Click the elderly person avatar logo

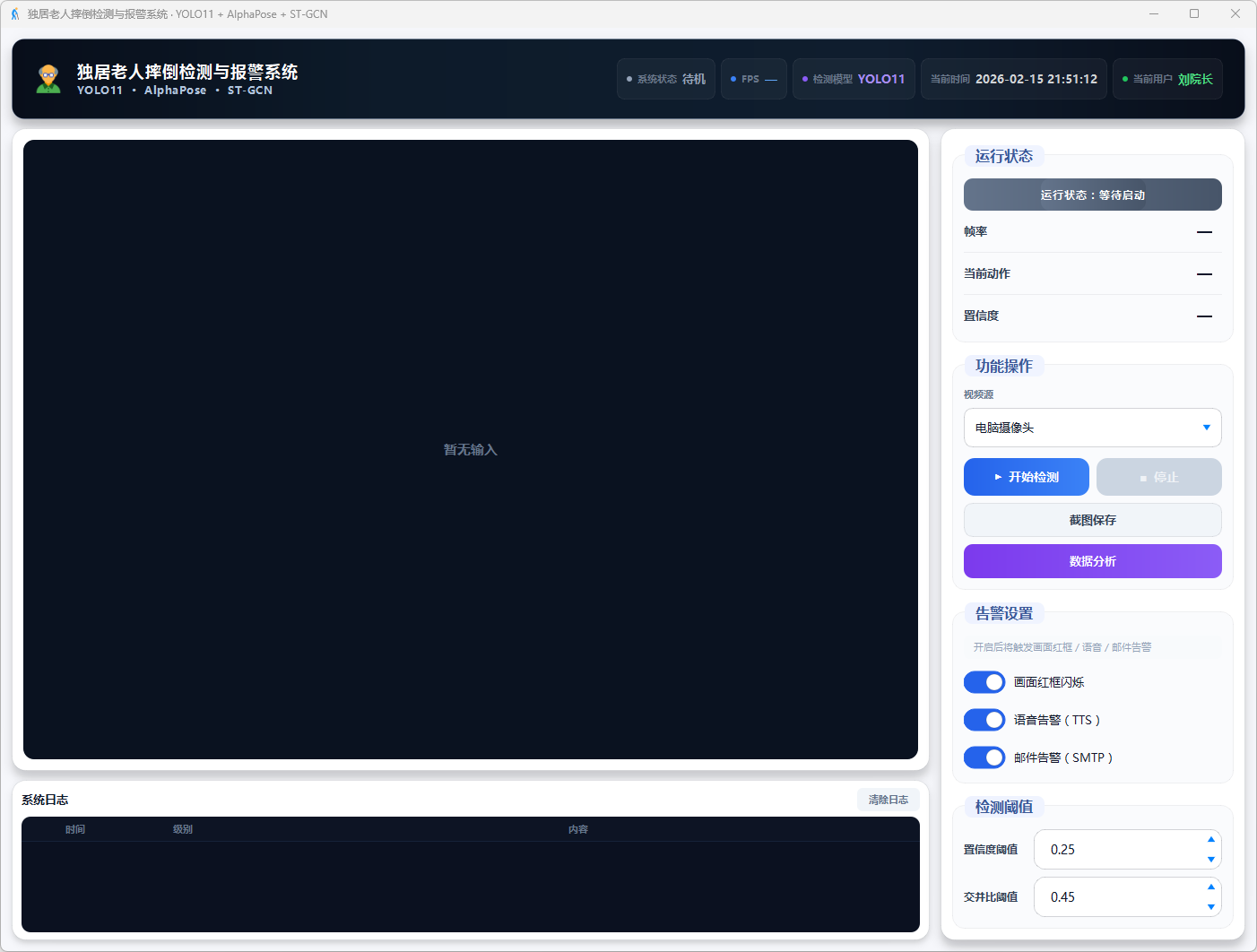(x=48, y=79)
